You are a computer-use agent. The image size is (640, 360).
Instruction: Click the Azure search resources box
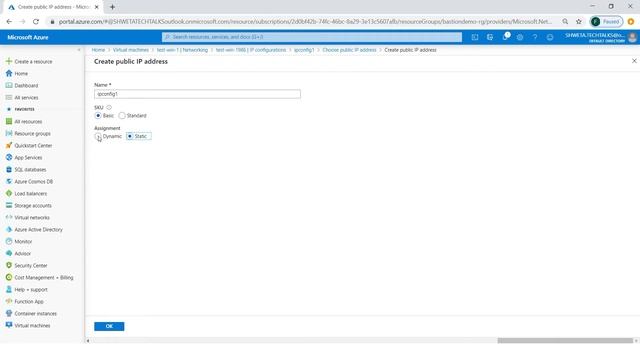click(x=312, y=37)
